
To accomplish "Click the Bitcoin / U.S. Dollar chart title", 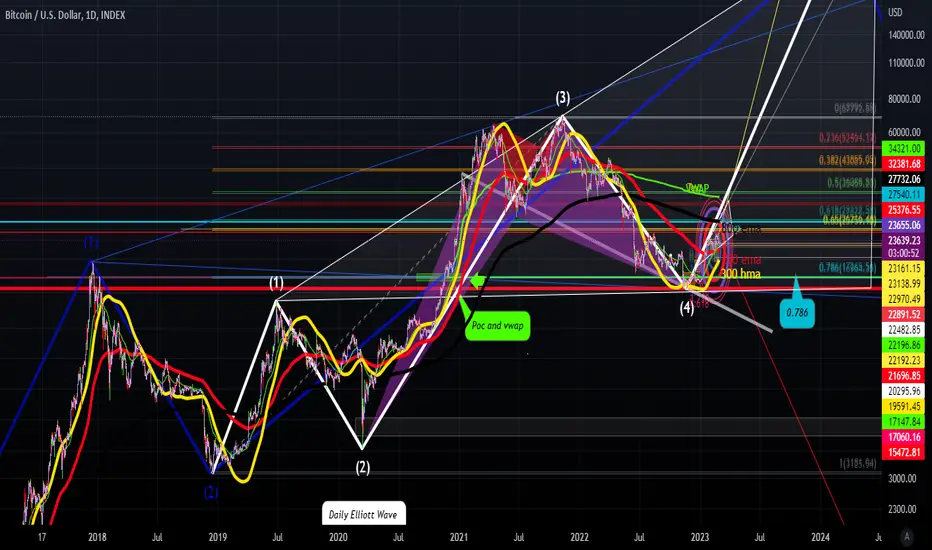I will [65, 15].
